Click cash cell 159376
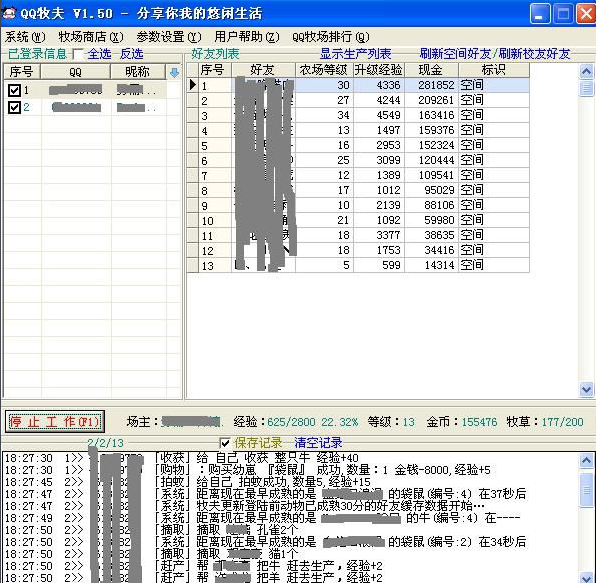The image size is (596, 583). (x=431, y=130)
